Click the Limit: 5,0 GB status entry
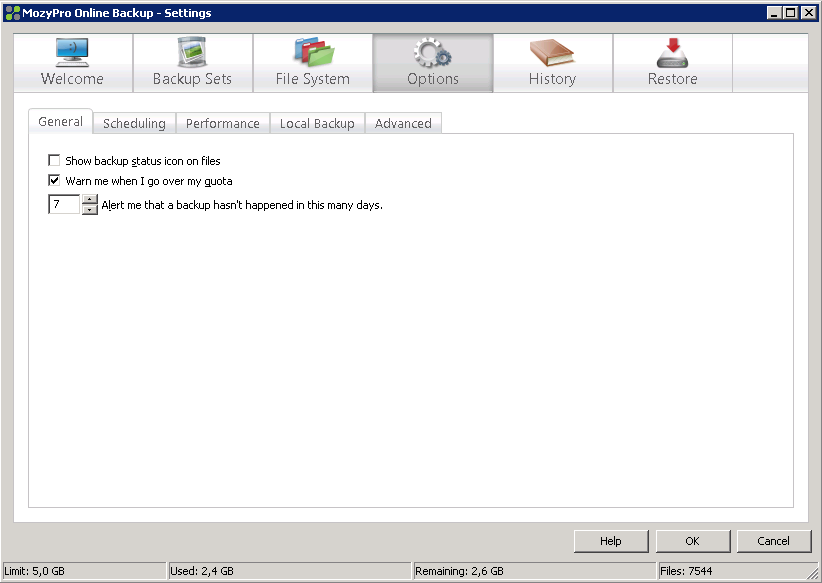822x583 pixels. coord(84,571)
